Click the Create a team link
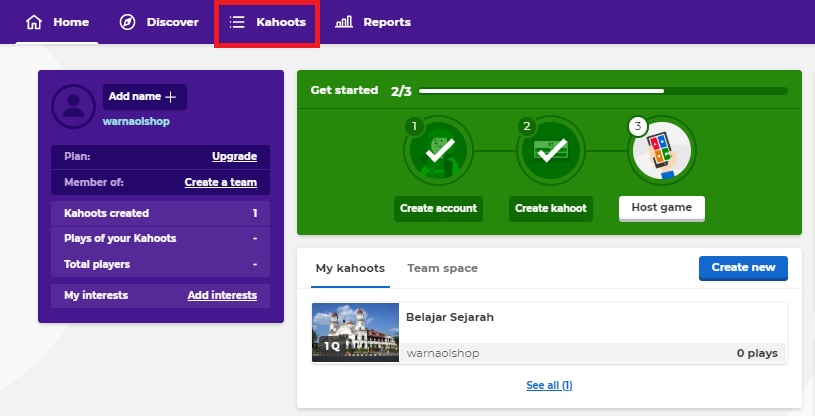 [x=221, y=183]
